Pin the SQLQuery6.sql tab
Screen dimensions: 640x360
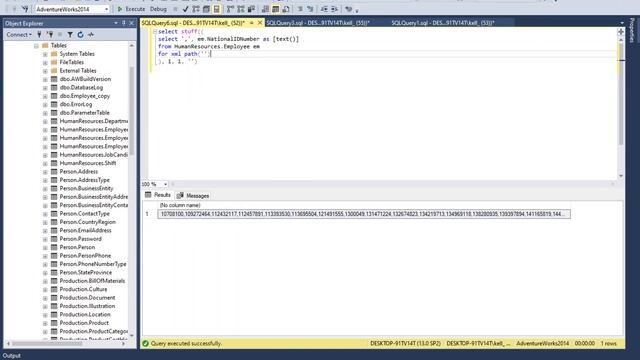(x=252, y=23)
